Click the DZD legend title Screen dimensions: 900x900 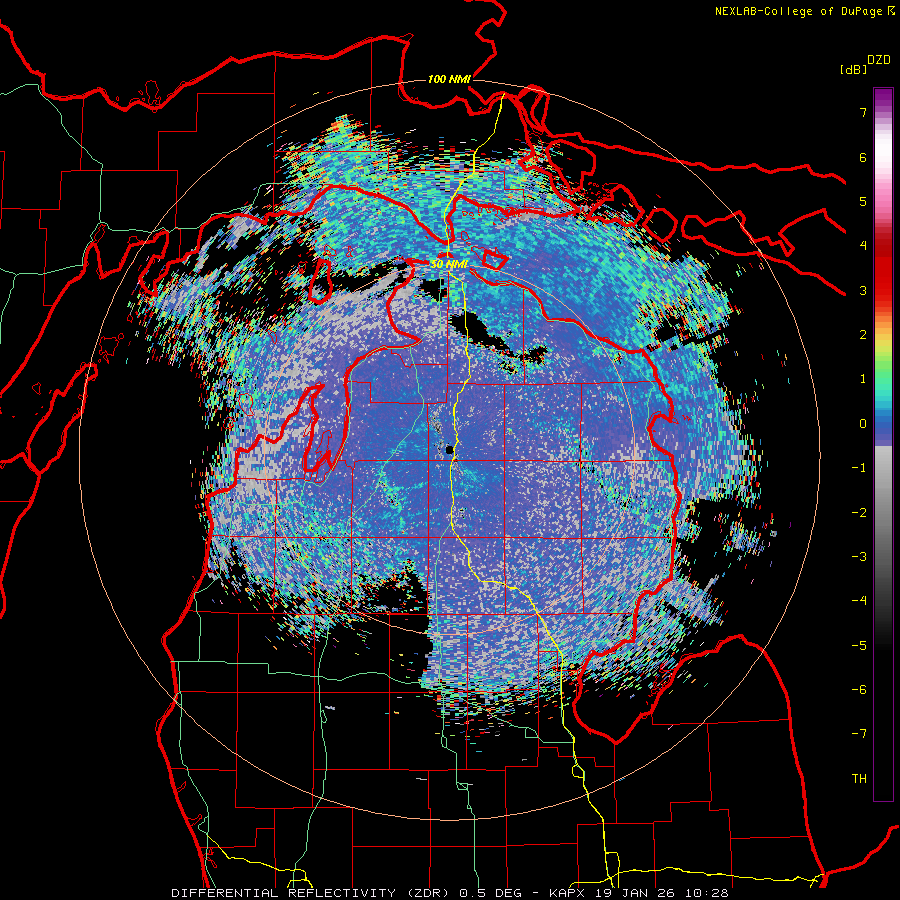tap(879, 60)
